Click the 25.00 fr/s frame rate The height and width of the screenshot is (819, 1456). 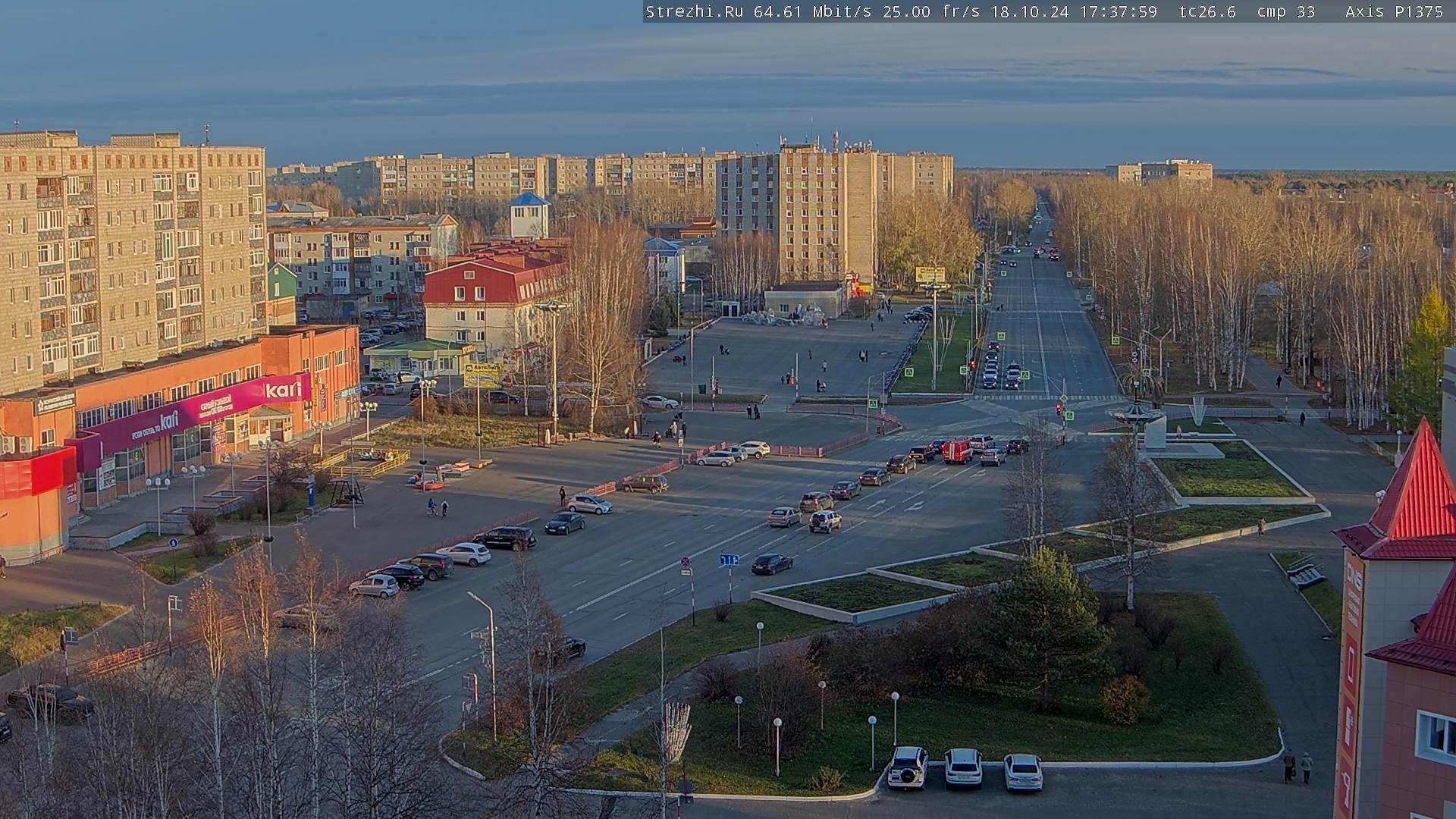click(931, 11)
